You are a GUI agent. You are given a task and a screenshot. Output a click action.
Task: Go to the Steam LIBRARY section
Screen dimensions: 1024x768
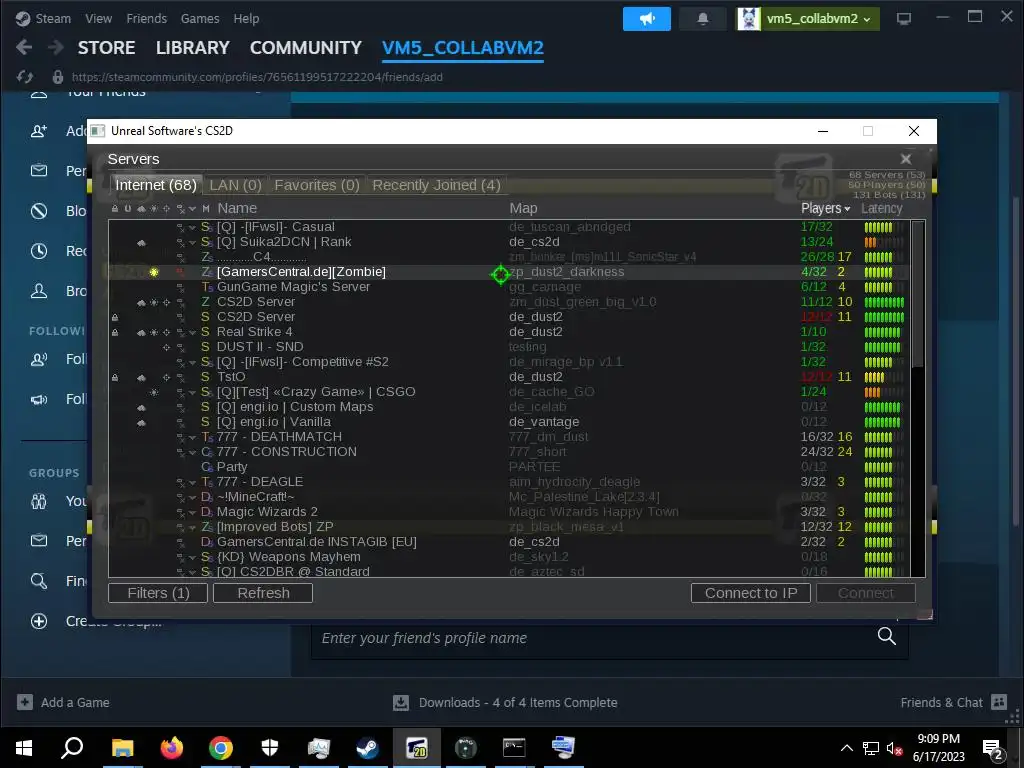click(193, 48)
